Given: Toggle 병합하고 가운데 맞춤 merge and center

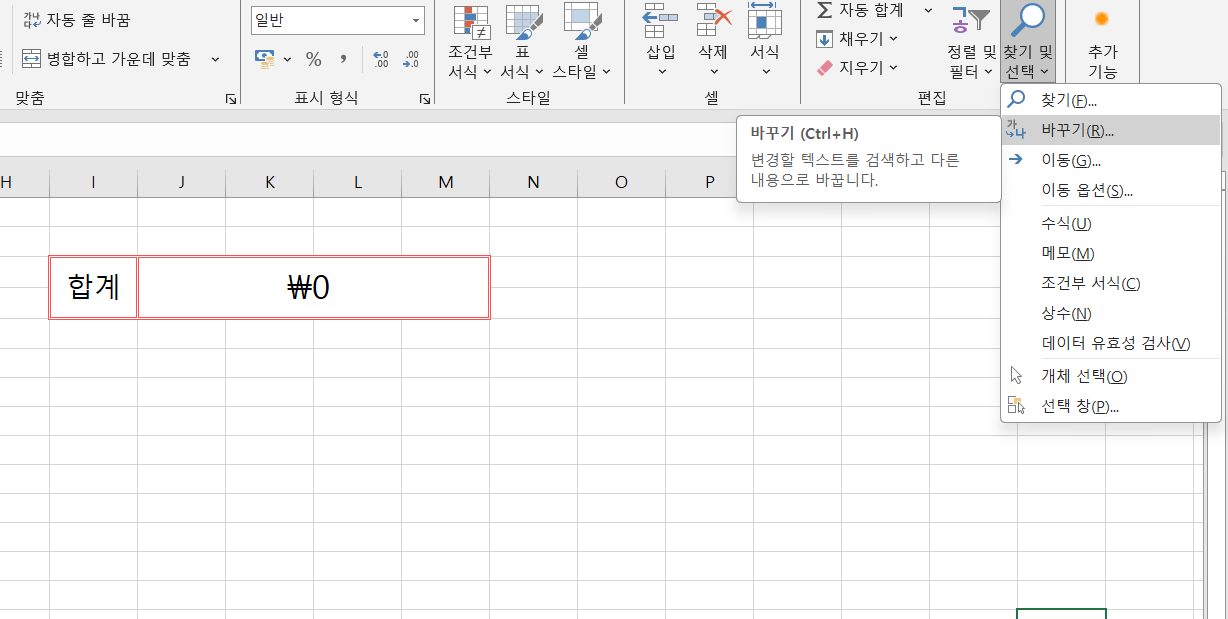Looking at the screenshot, I should coord(108,59).
